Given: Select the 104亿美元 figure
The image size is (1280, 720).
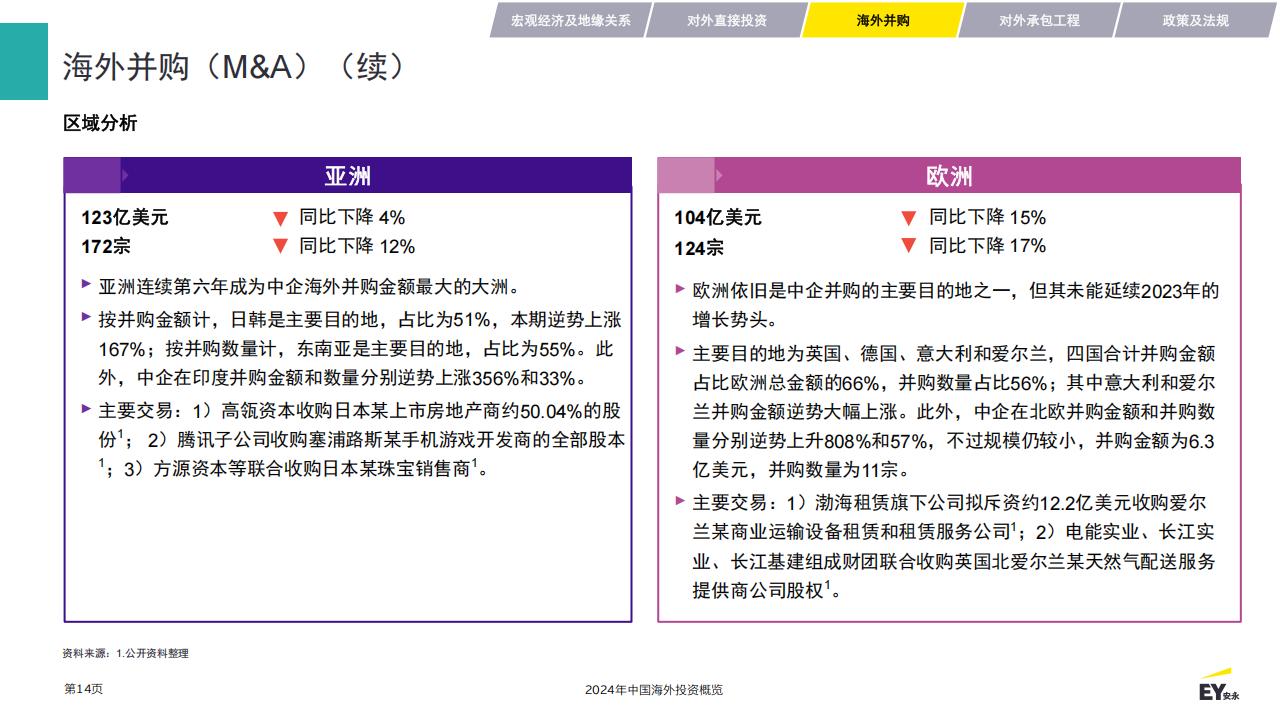Looking at the screenshot, I should point(718,218).
